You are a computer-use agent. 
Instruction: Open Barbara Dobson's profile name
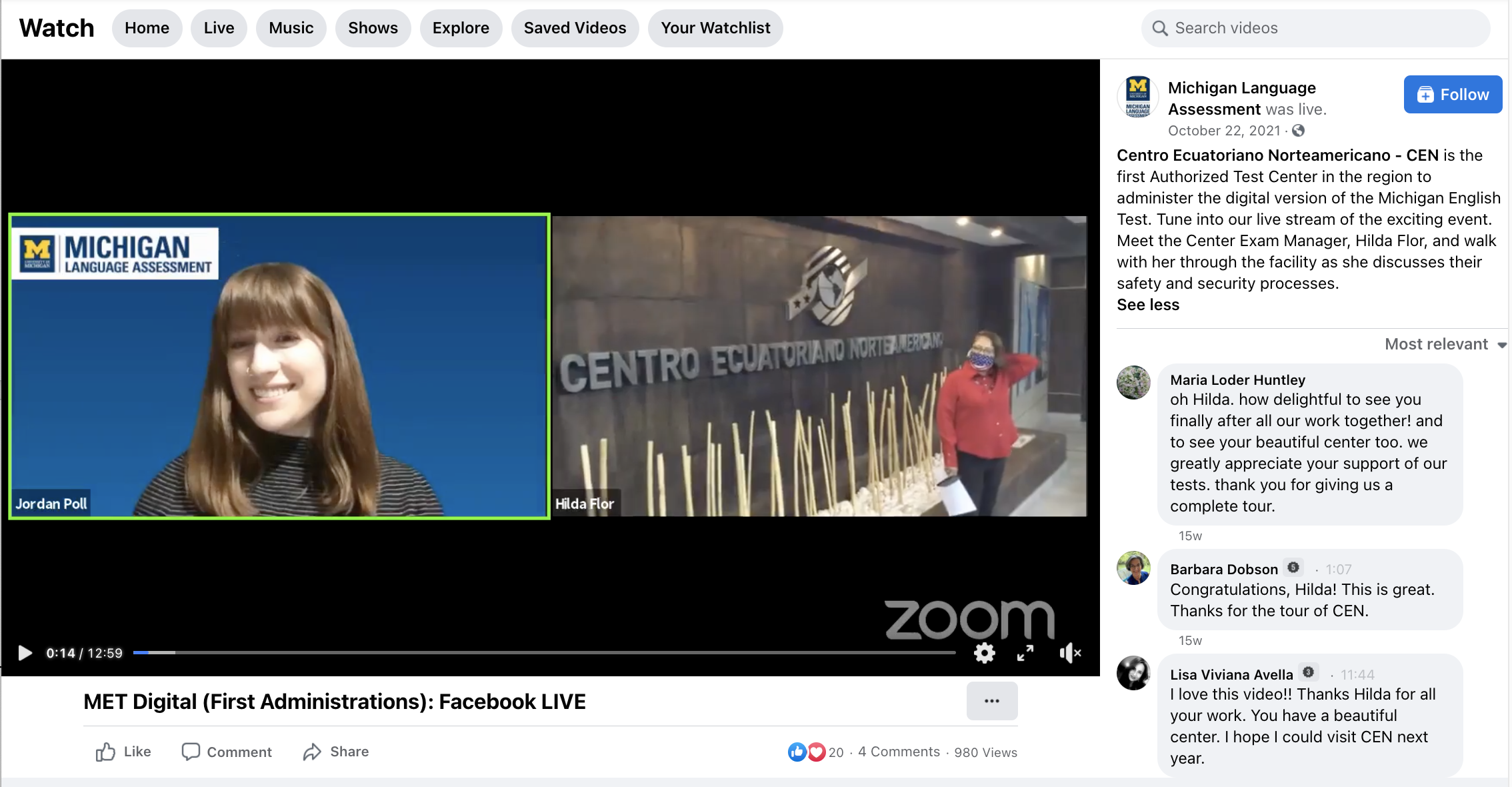click(1224, 570)
